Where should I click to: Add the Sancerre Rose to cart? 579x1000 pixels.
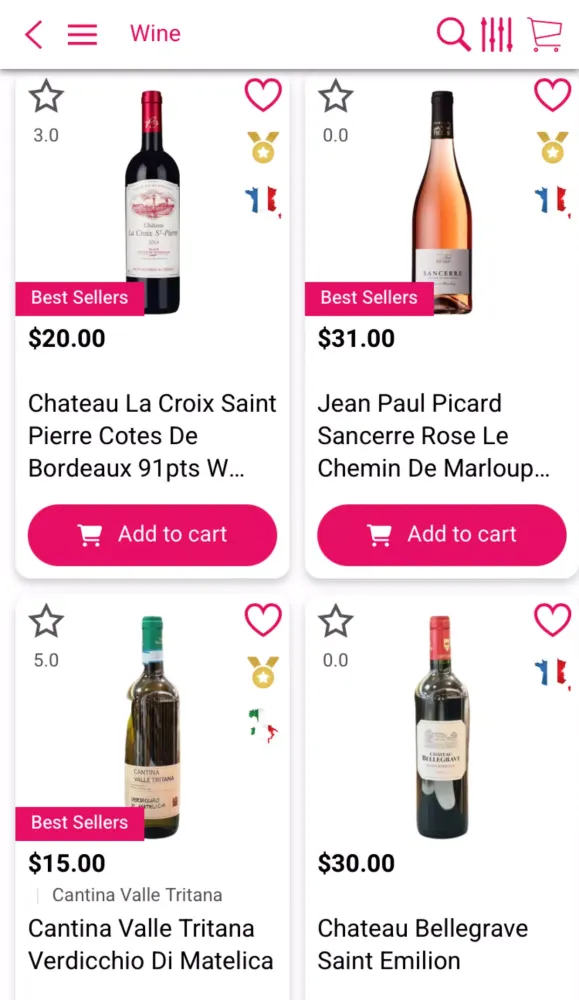(x=442, y=534)
